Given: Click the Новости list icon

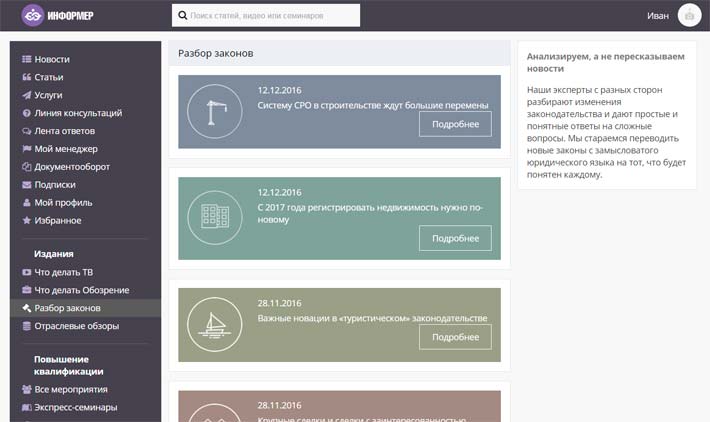Looking at the screenshot, I should 27,59.
